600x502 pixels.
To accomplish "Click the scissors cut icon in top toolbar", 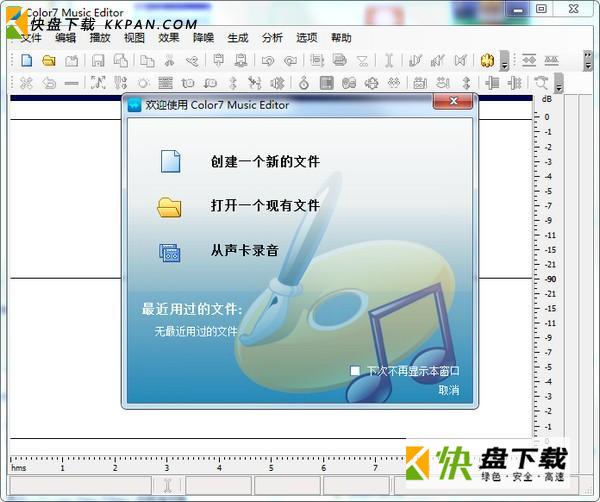I will (x=169, y=60).
